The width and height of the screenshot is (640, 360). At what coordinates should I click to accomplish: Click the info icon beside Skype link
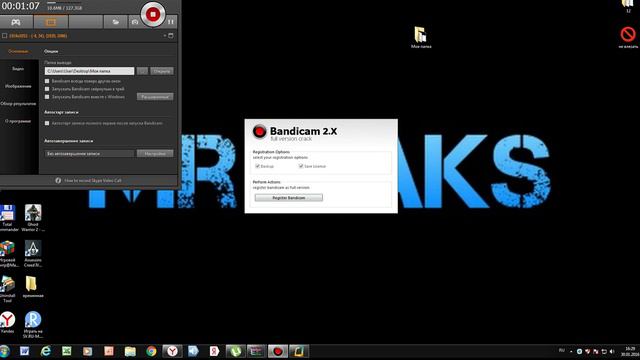pyautogui.click(x=58, y=180)
